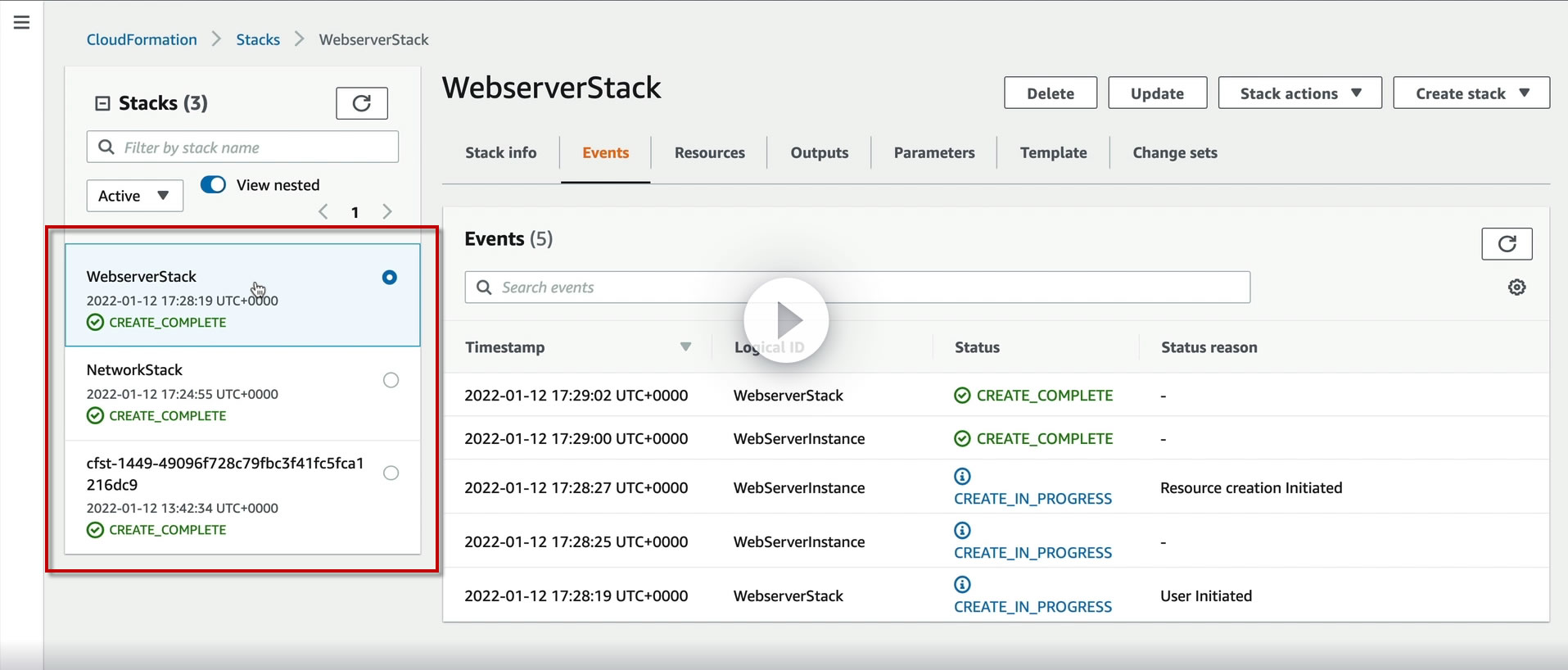Click the 17:29:00 event timestamp

576,439
